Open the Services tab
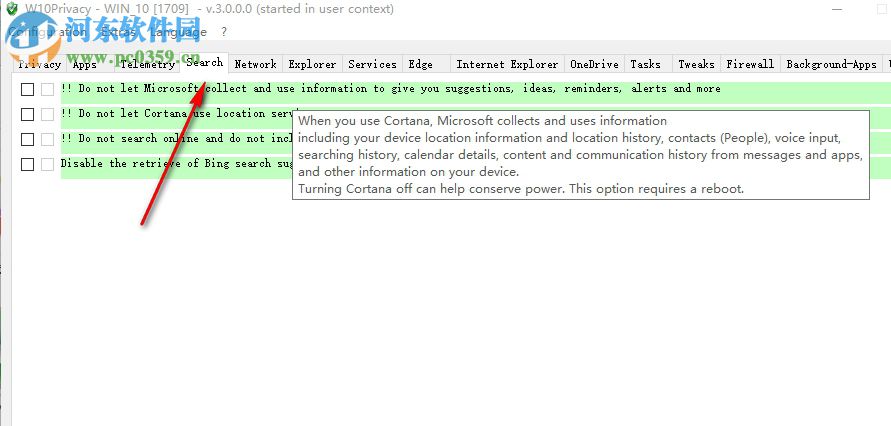The image size is (891, 426). [x=372, y=64]
